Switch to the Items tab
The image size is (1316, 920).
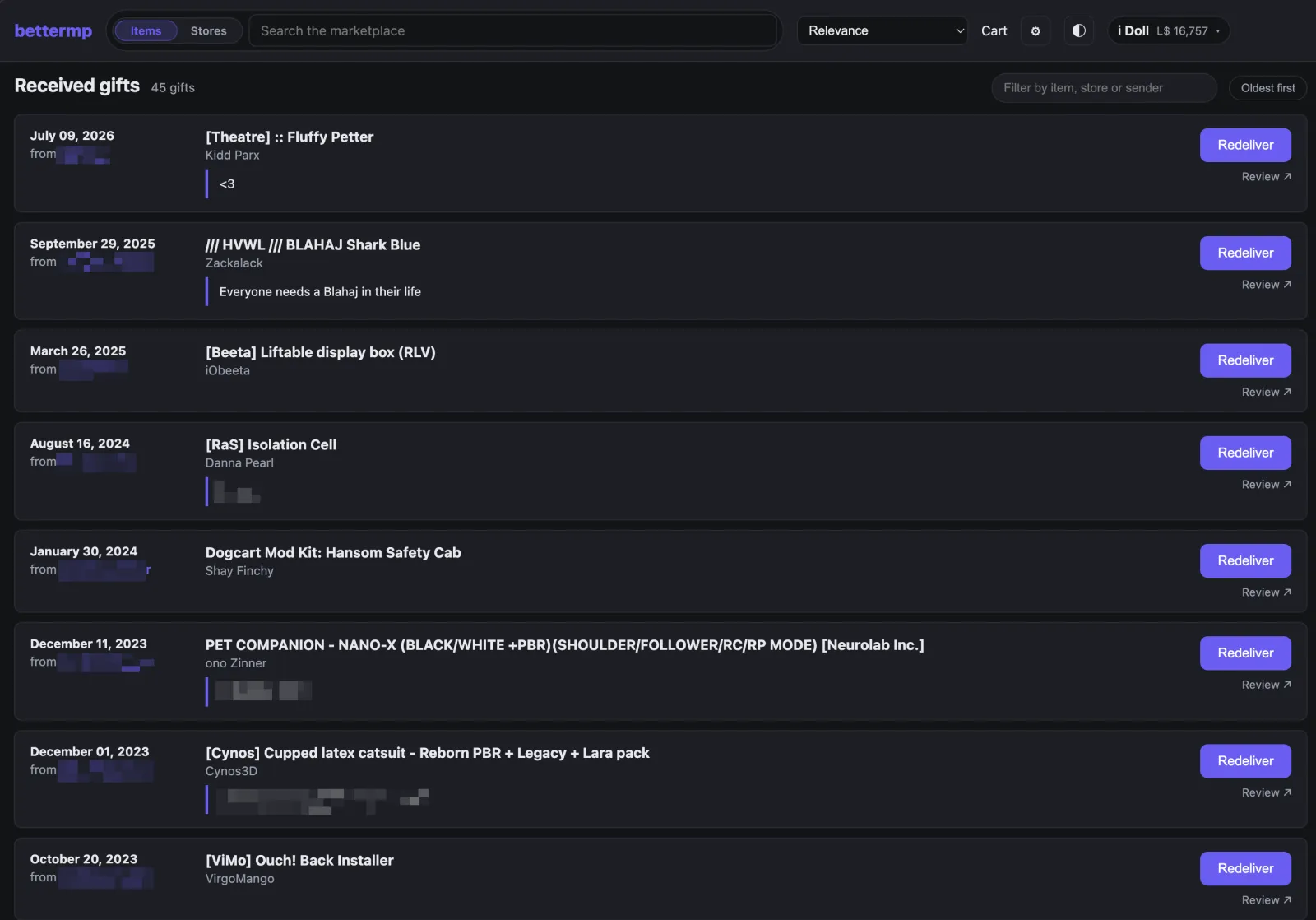tap(146, 31)
